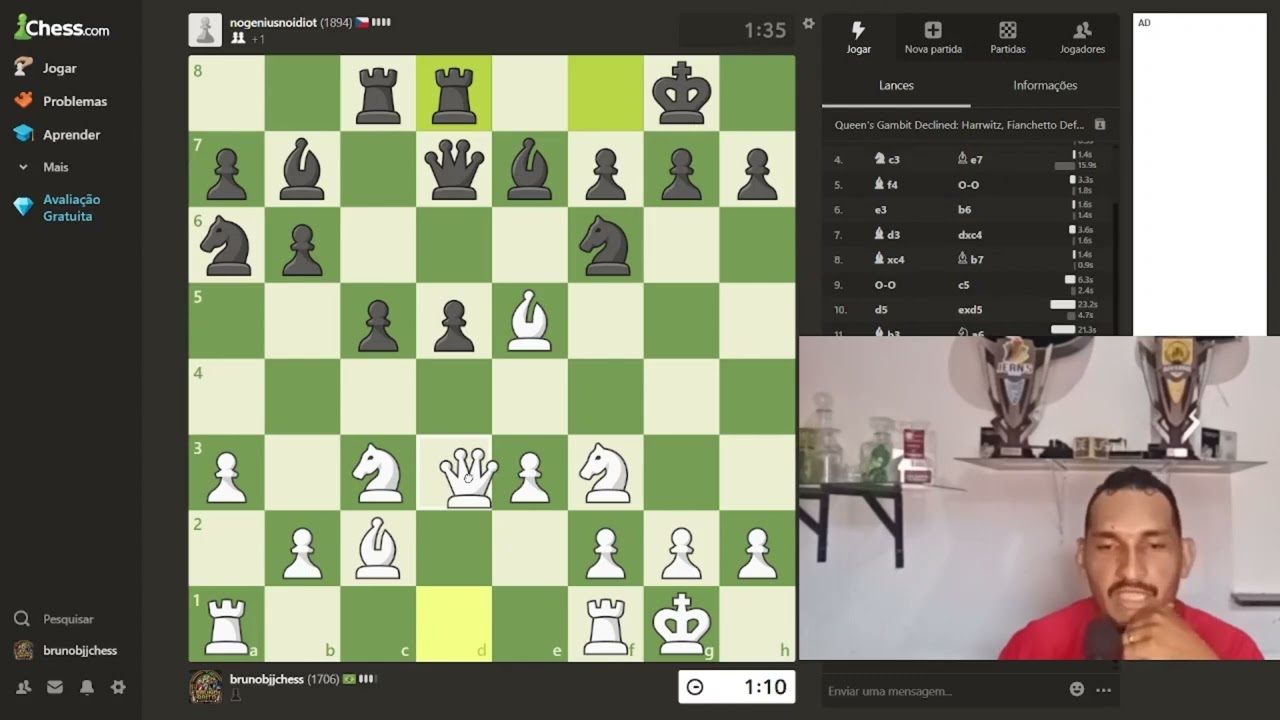
Task: Open the chat more options dots
Action: [x=1103, y=689]
